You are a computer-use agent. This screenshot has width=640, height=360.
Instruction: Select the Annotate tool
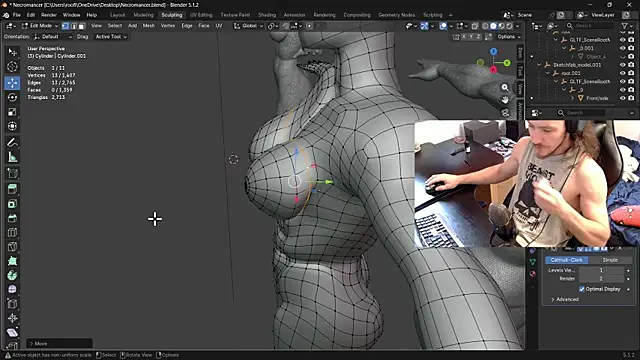coord(13,142)
